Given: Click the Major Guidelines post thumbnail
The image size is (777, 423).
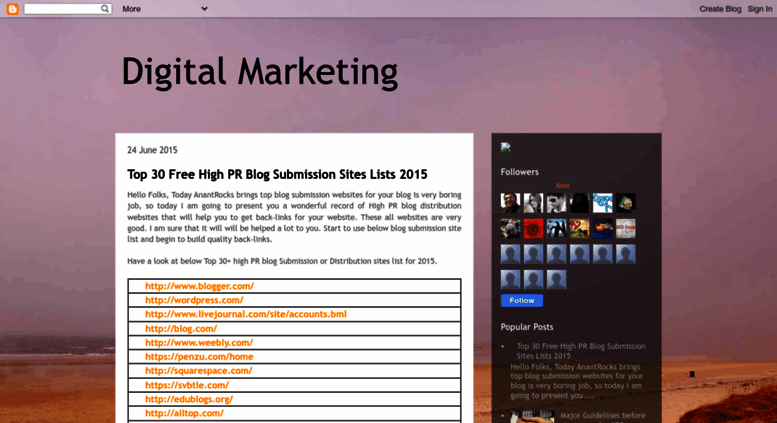Looking at the screenshot, I should pyautogui.click(x=532, y=417).
